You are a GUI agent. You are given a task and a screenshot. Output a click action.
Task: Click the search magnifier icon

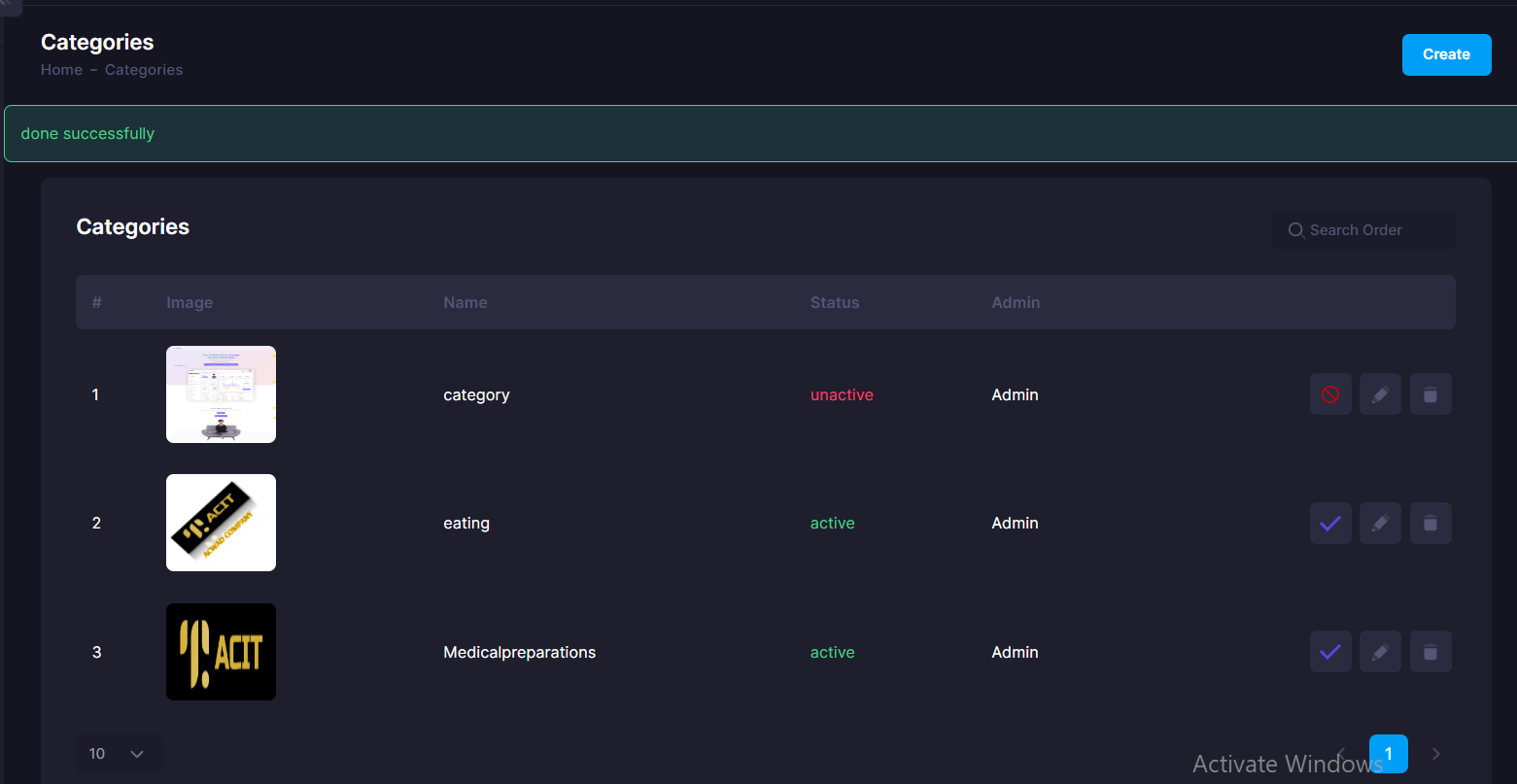pyautogui.click(x=1295, y=230)
